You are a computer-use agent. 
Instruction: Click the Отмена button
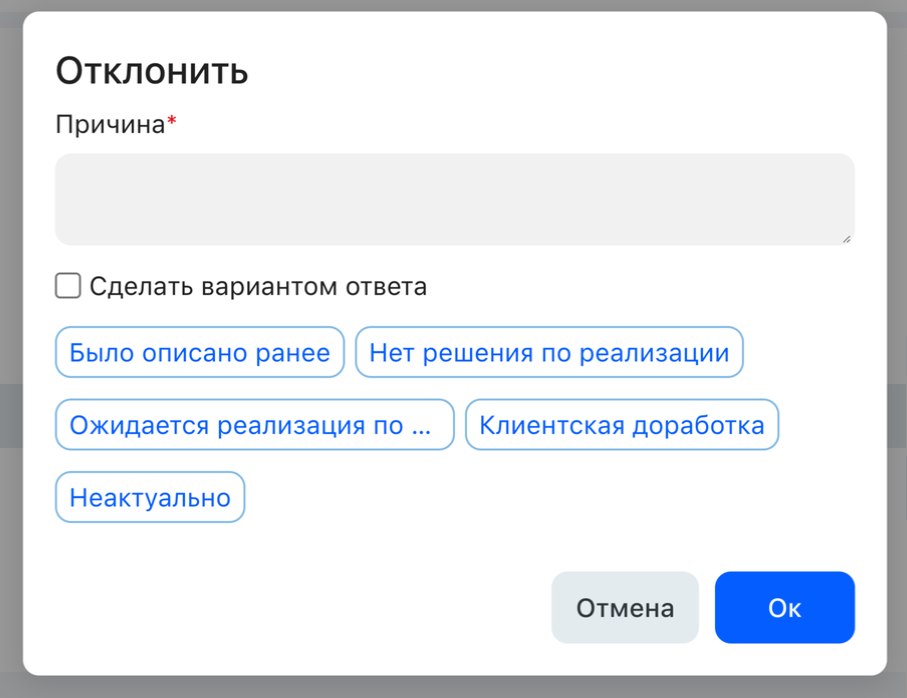pyautogui.click(x=625, y=607)
